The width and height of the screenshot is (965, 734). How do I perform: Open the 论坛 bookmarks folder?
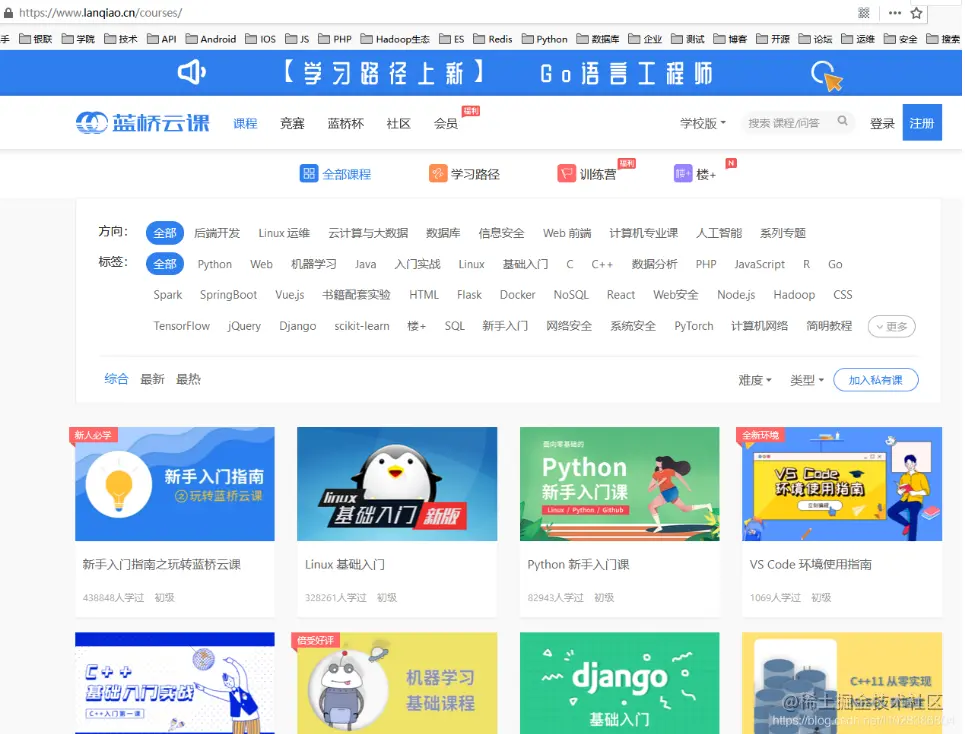point(815,39)
